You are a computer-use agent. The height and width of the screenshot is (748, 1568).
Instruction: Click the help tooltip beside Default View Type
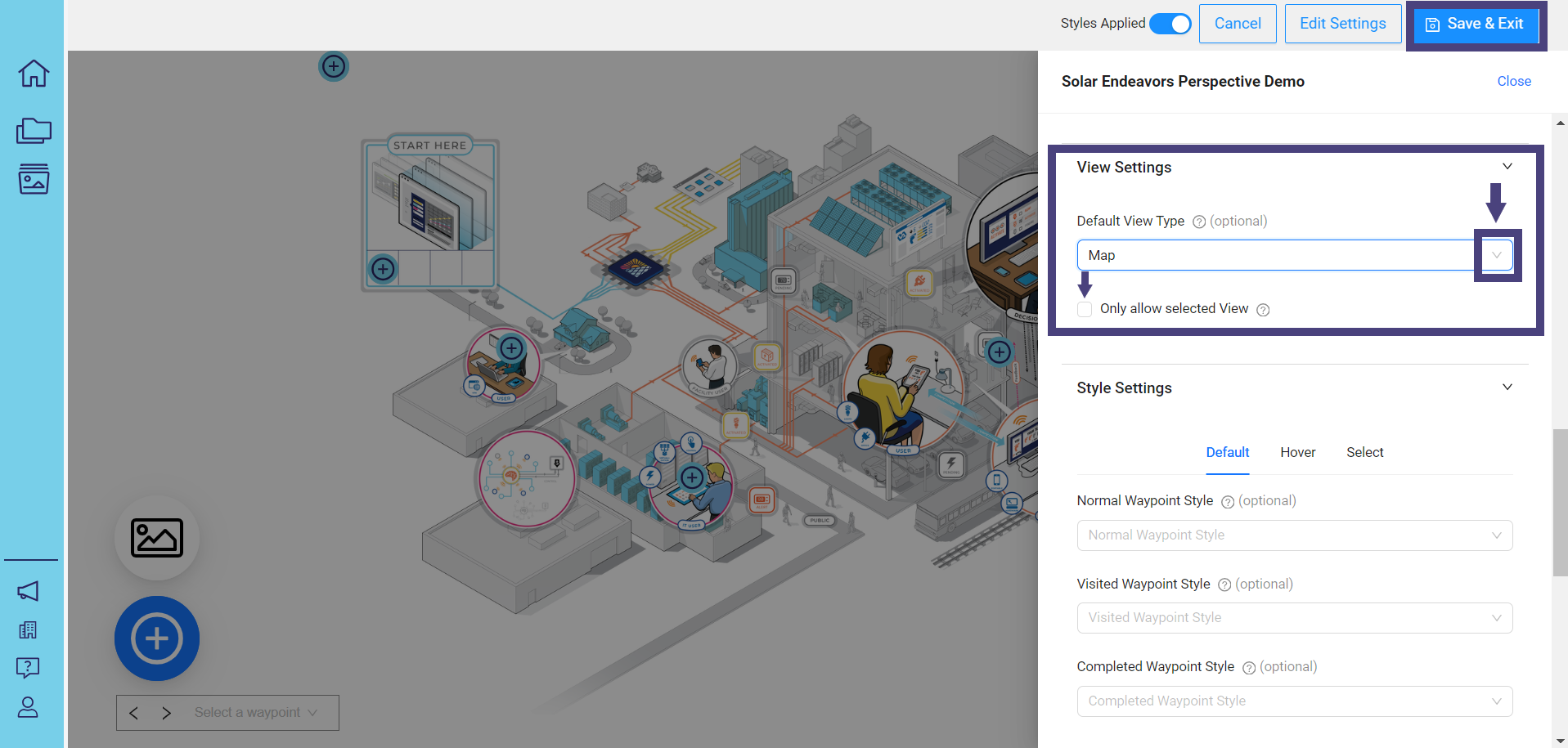(x=1198, y=221)
